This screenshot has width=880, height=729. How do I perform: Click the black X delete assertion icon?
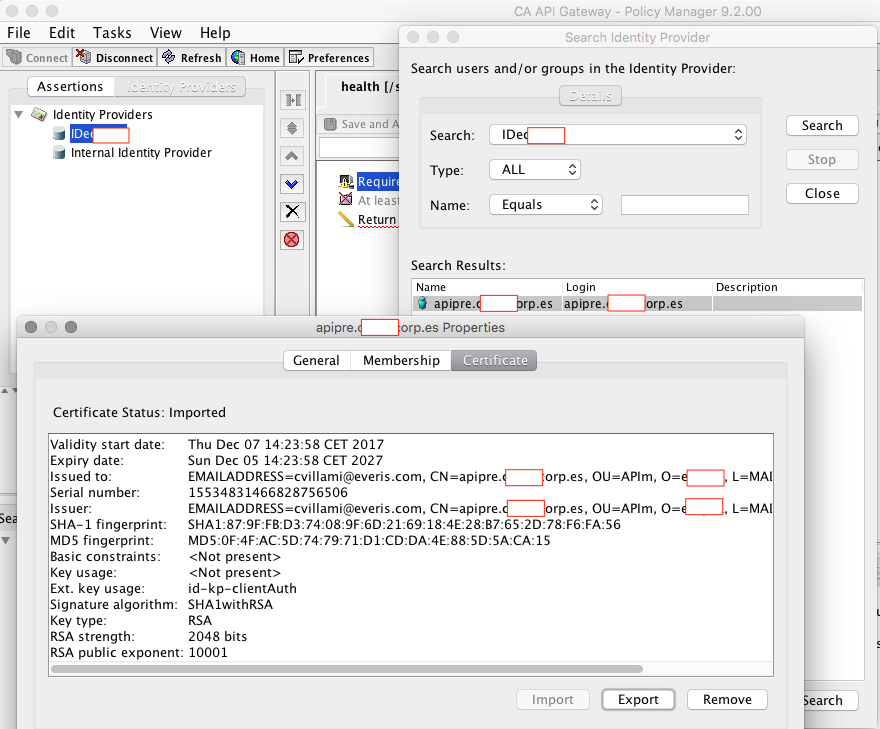[292, 211]
